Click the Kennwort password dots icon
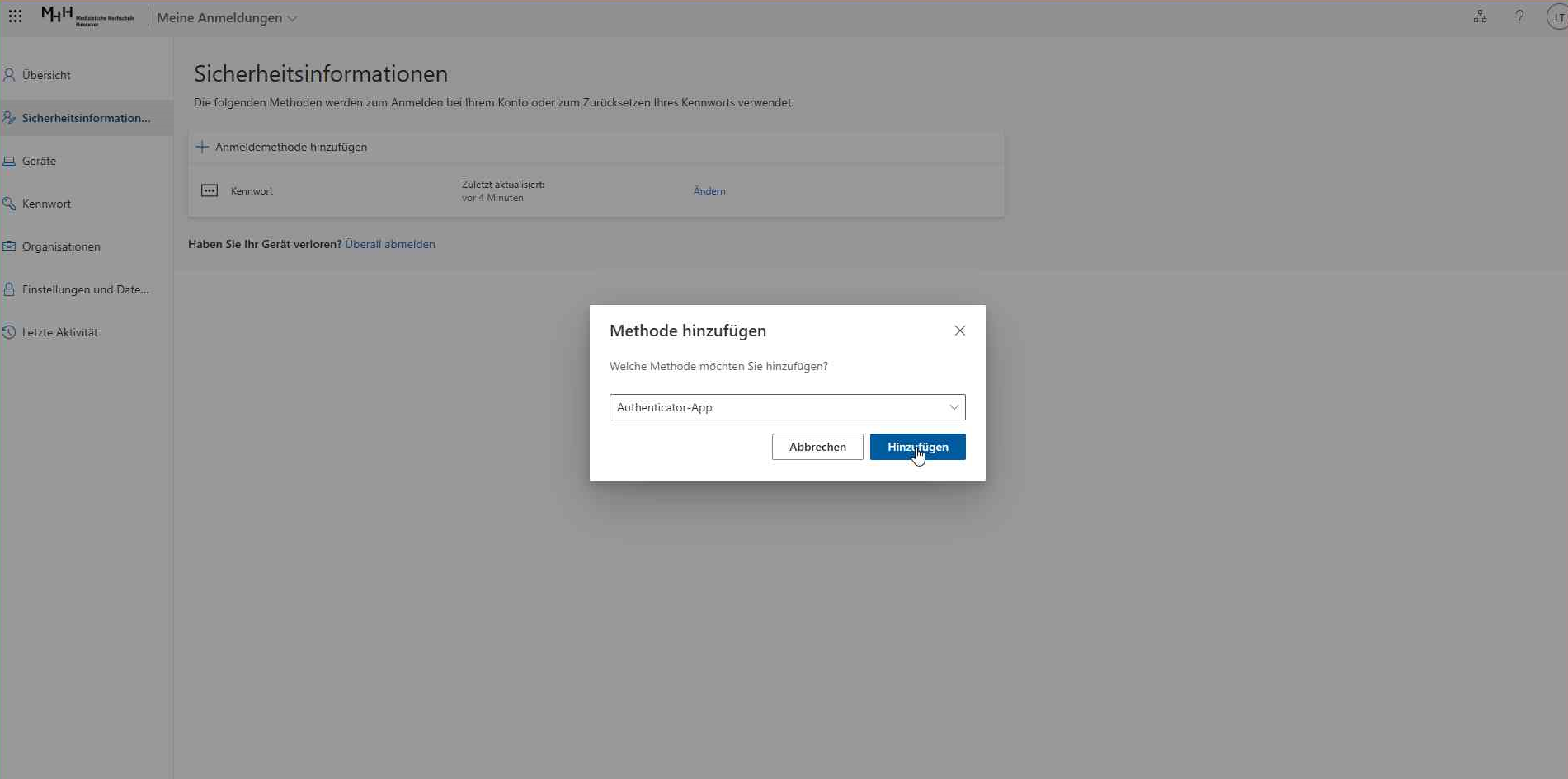 click(210, 190)
